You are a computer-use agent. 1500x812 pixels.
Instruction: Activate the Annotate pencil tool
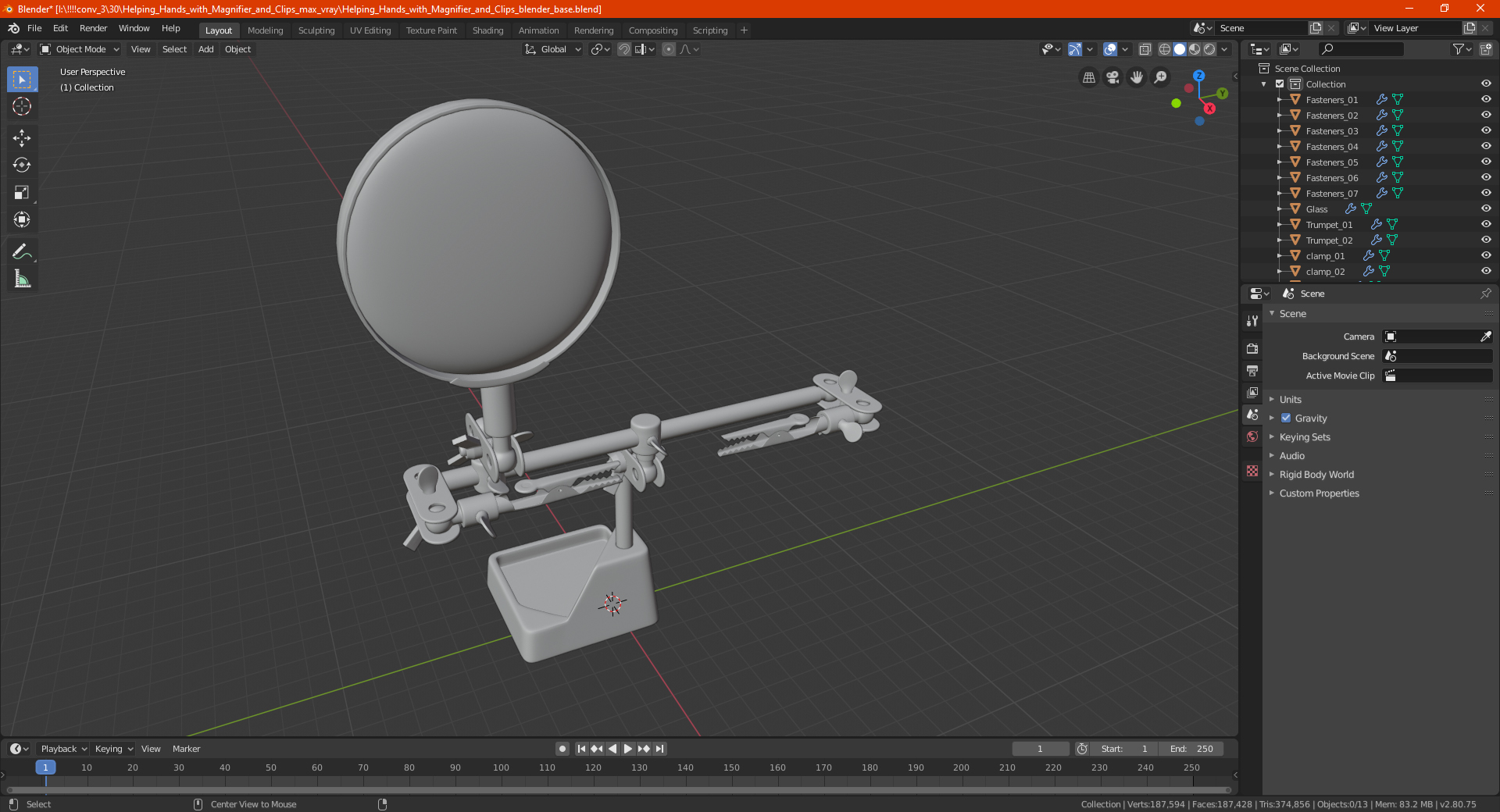tap(22, 251)
